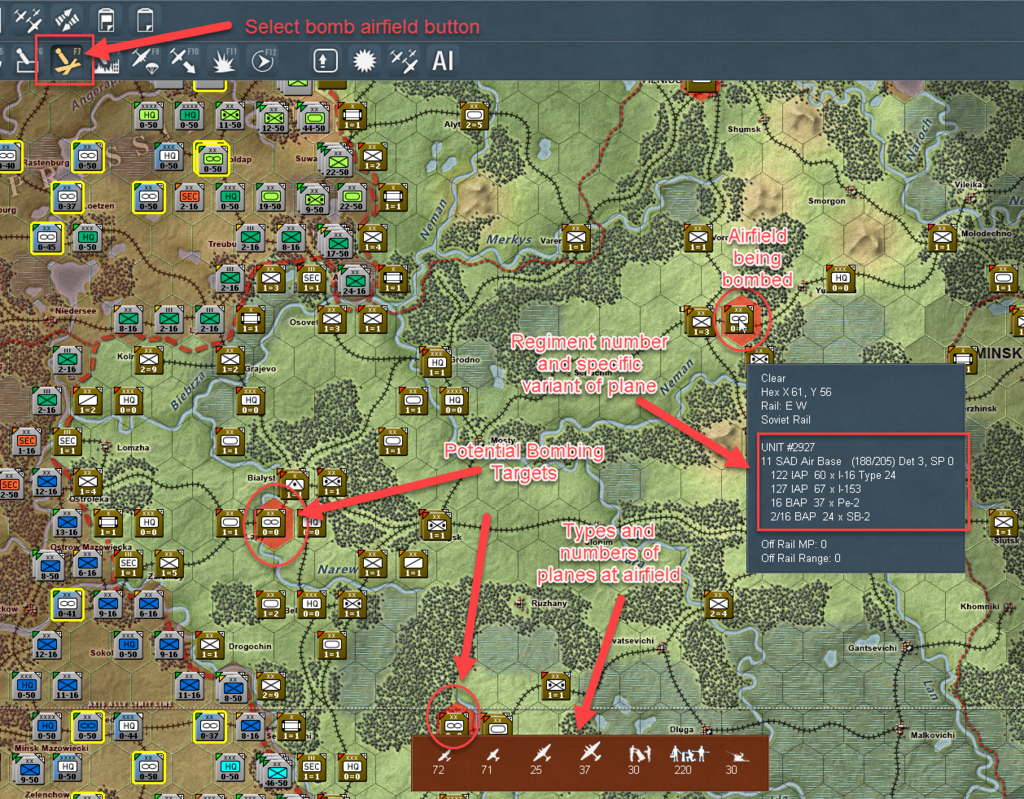Image resolution: width=1024 pixels, height=799 pixels.
Task: Click the '127 IAP 67 x I-153' line
Action: point(816,489)
